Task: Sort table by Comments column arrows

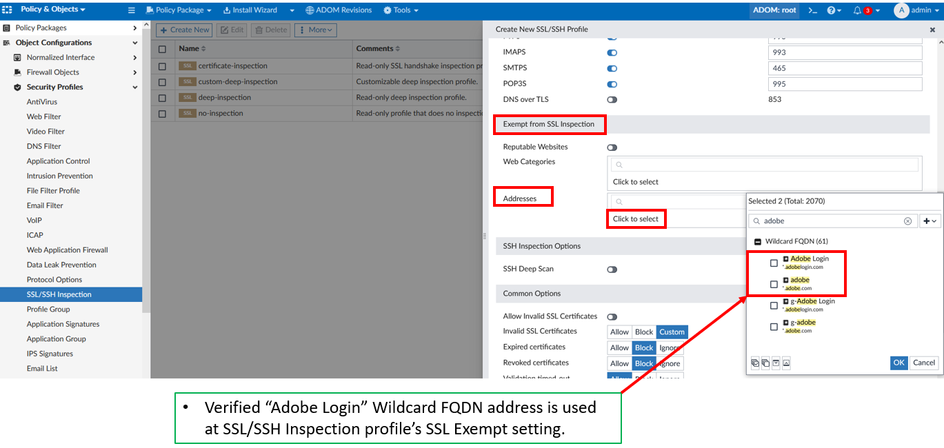Action: click(x=397, y=49)
